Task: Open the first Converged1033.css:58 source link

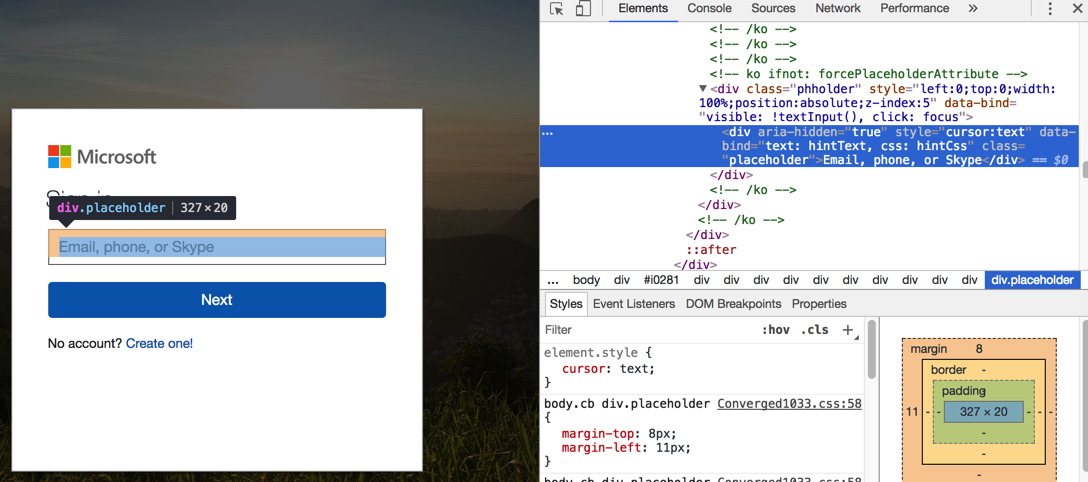Action: 790,404
